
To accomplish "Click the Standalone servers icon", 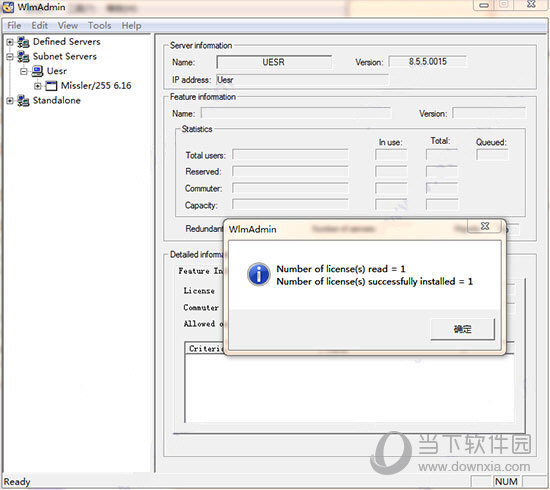I will pyautogui.click(x=23, y=101).
